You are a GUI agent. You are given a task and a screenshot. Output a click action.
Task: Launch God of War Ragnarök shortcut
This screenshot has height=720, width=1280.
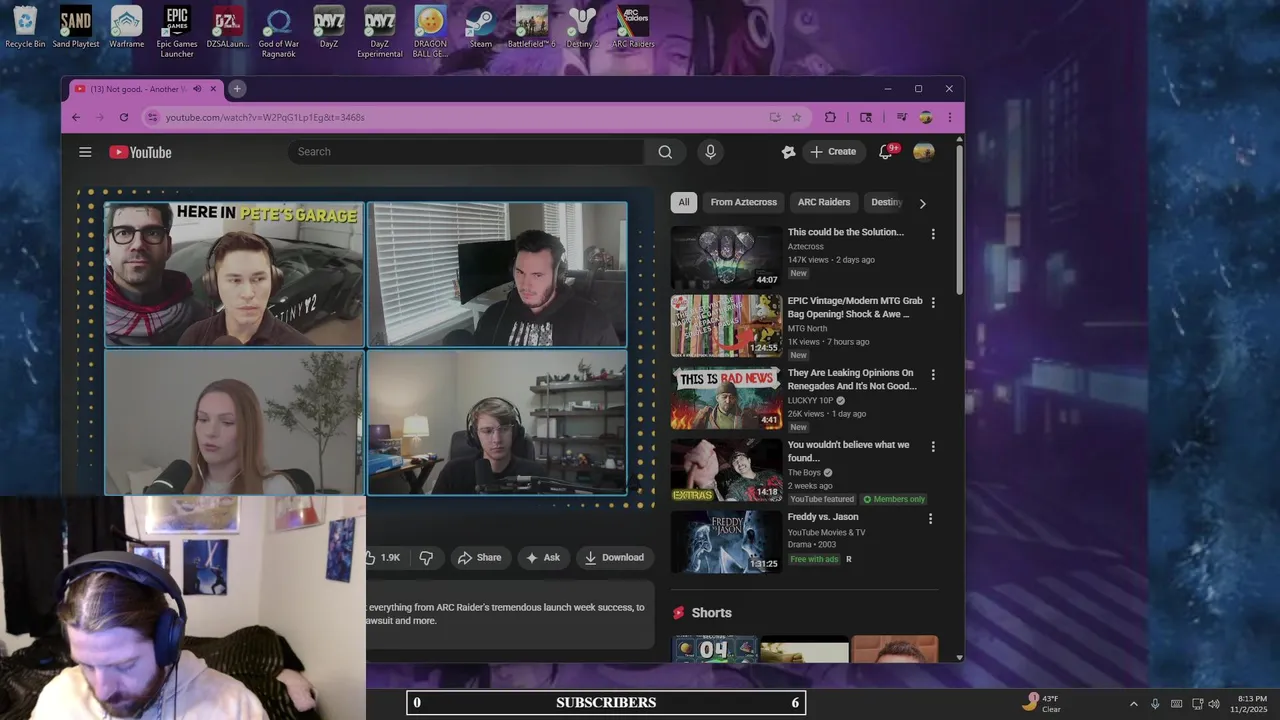tap(279, 32)
